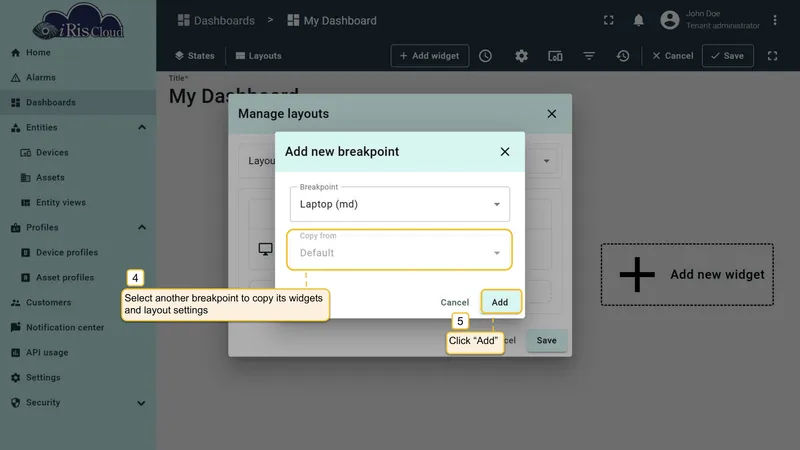800x450 pixels.
Task: Open dashboard States
Action: [195, 56]
